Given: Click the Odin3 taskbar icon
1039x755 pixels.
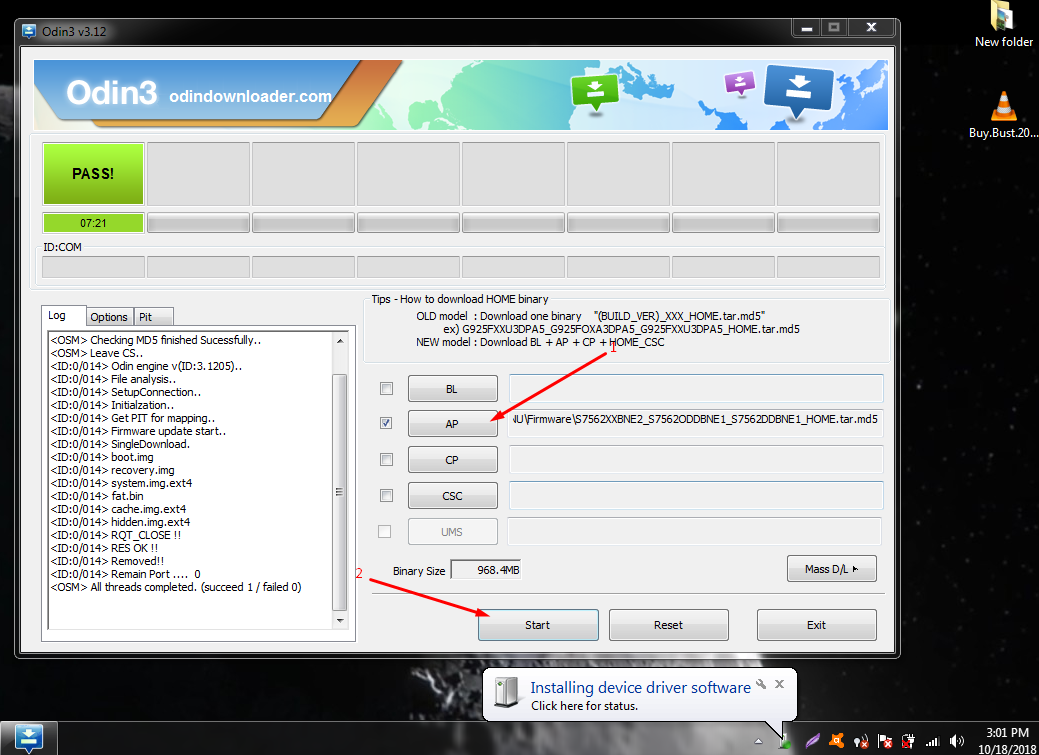Looking at the screenshot, I should 28,738.
